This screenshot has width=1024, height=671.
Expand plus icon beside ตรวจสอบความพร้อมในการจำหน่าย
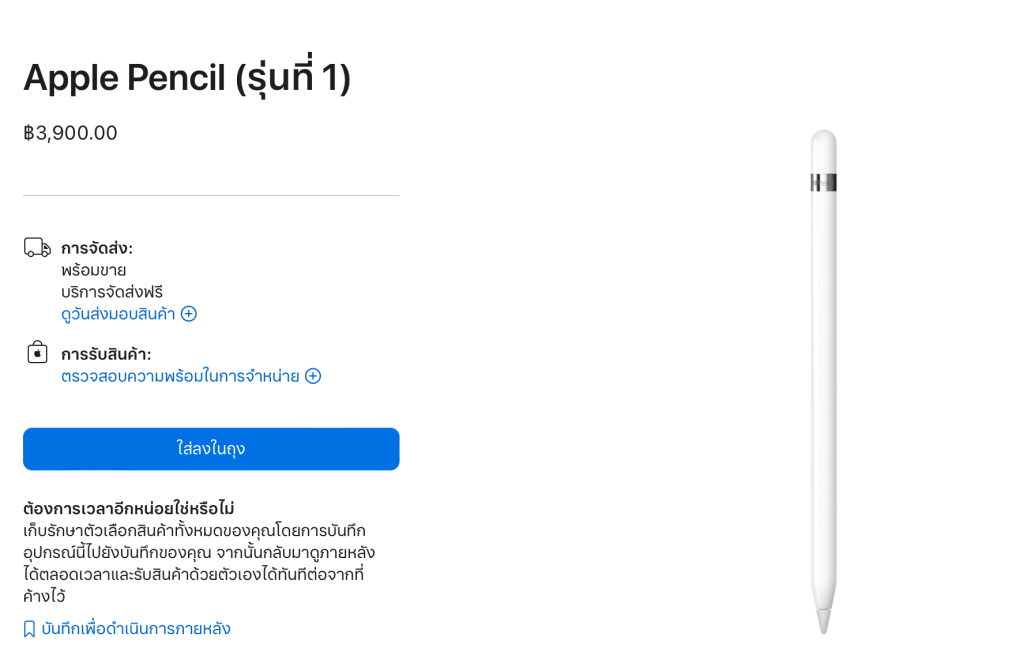tap(313, 376)
